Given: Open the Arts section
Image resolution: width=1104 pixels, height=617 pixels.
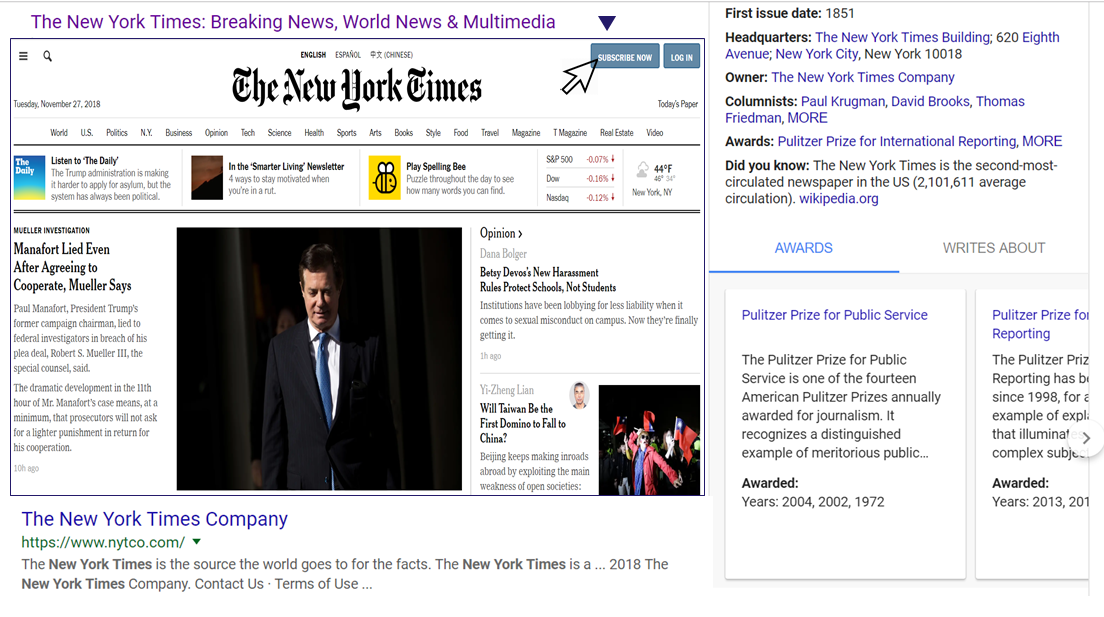Looking at the screenshot, I should pos(375,132).
